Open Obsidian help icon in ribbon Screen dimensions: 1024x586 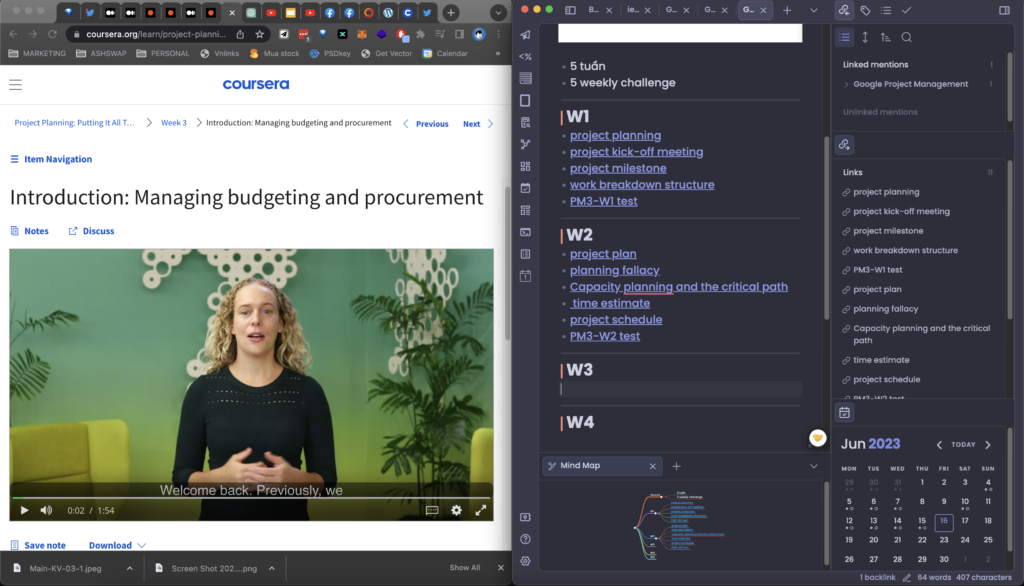[525, 539]
